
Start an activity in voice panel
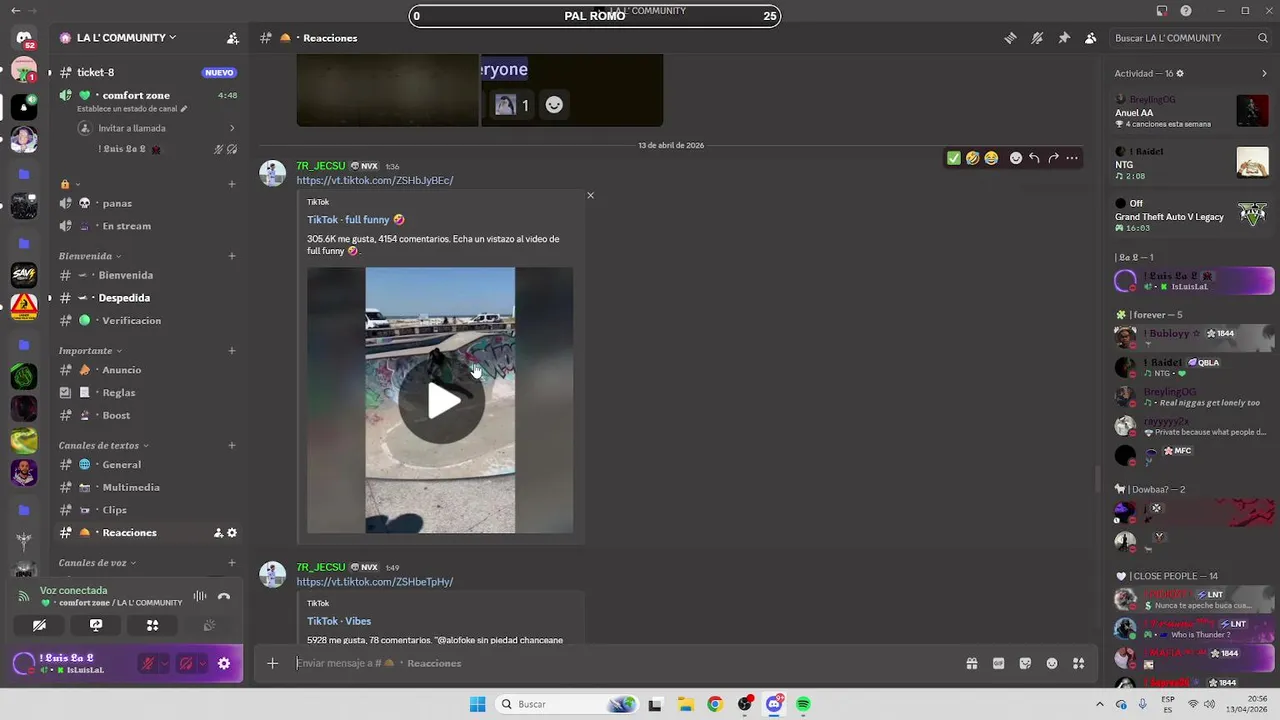click(153, 625)
